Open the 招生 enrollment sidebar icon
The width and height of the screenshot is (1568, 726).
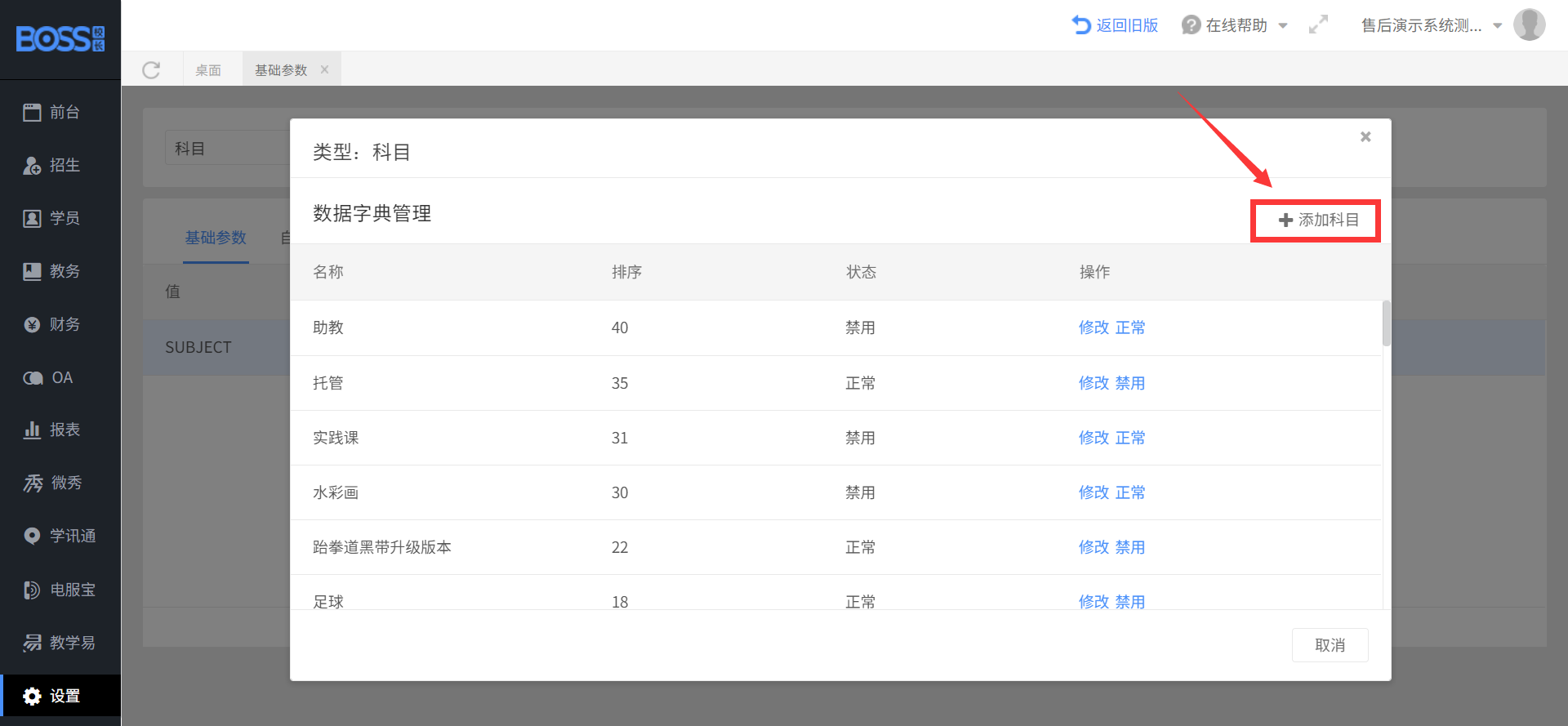tap(32, 166)
